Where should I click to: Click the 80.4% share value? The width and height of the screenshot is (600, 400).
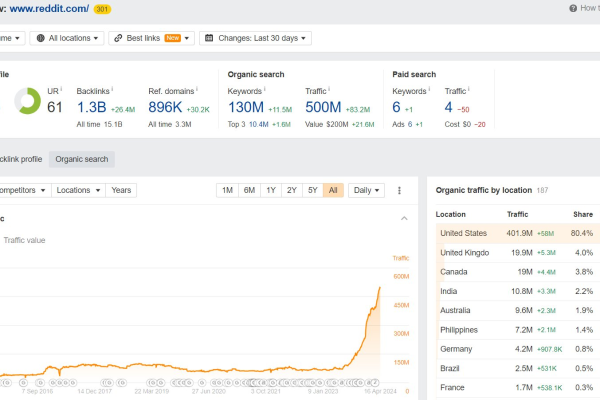[x=582, y=233]
